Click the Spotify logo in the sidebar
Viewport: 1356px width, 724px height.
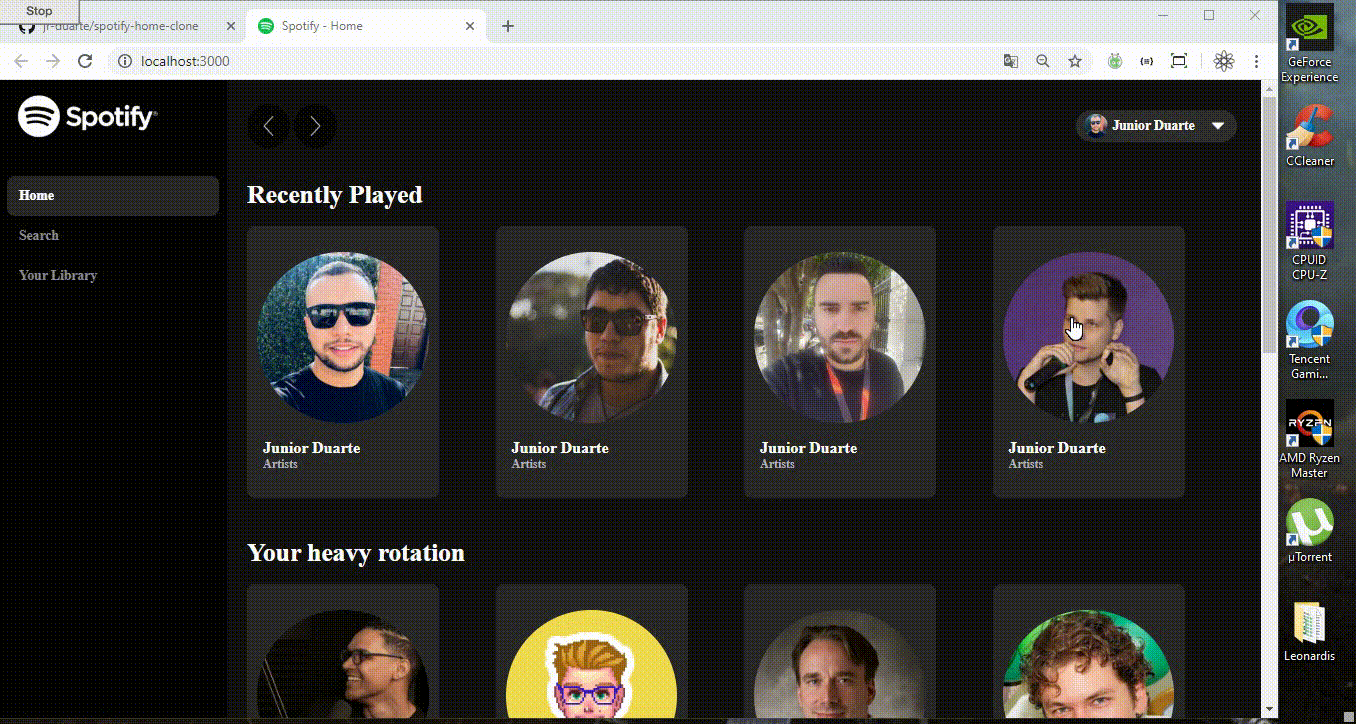tap(87, 116)
